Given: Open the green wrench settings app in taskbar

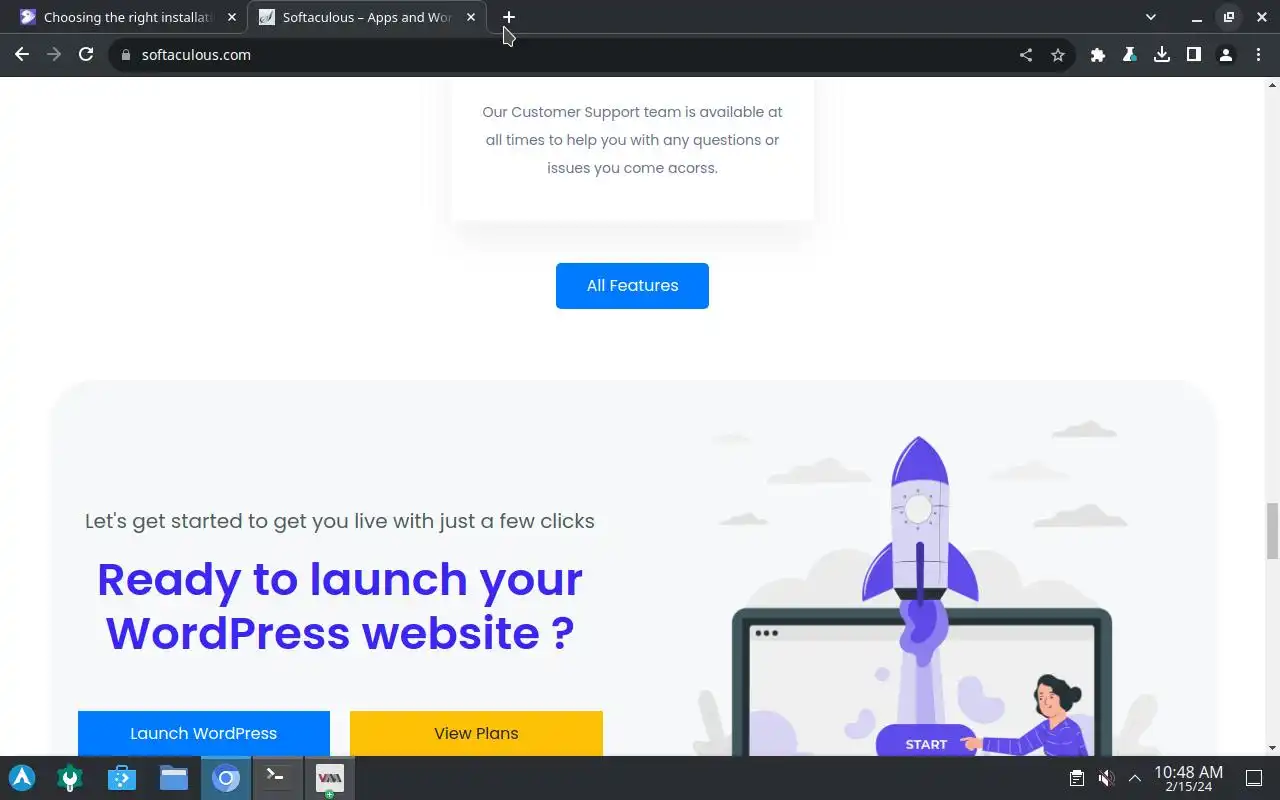Looking at the screenshot, I should [70, 778].
